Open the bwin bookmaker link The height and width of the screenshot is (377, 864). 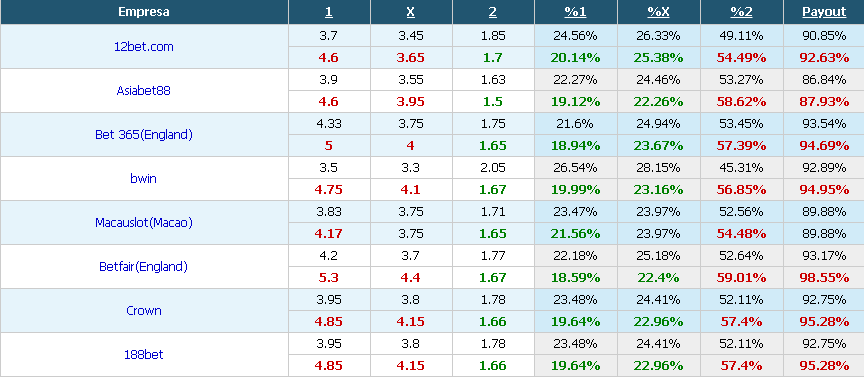(x=144, y=179)
